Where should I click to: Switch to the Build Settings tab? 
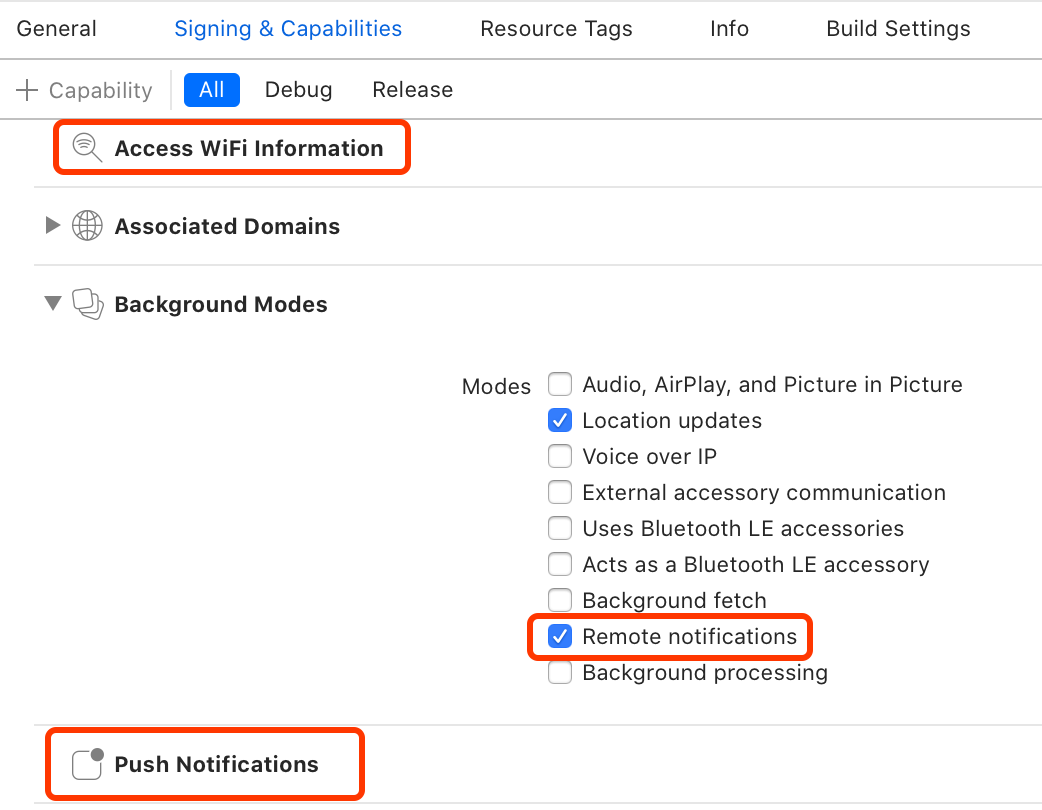click(x=898, y=29)
